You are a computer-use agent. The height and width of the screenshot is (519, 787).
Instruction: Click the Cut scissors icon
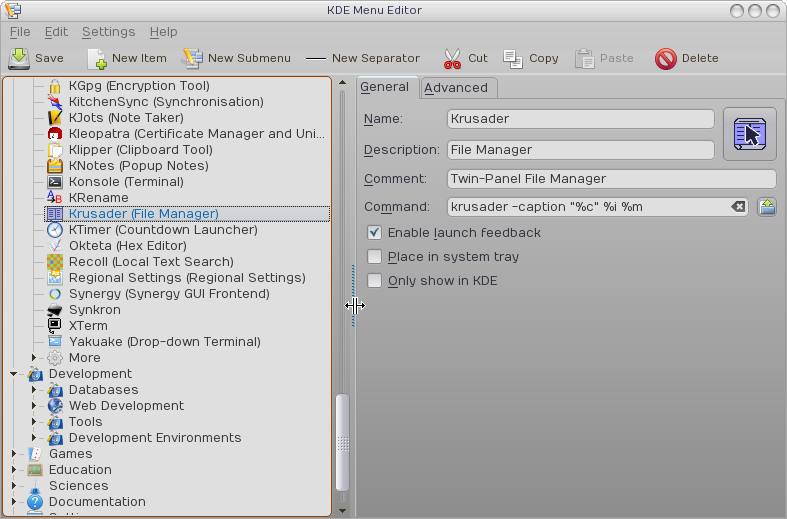point(452,59)
